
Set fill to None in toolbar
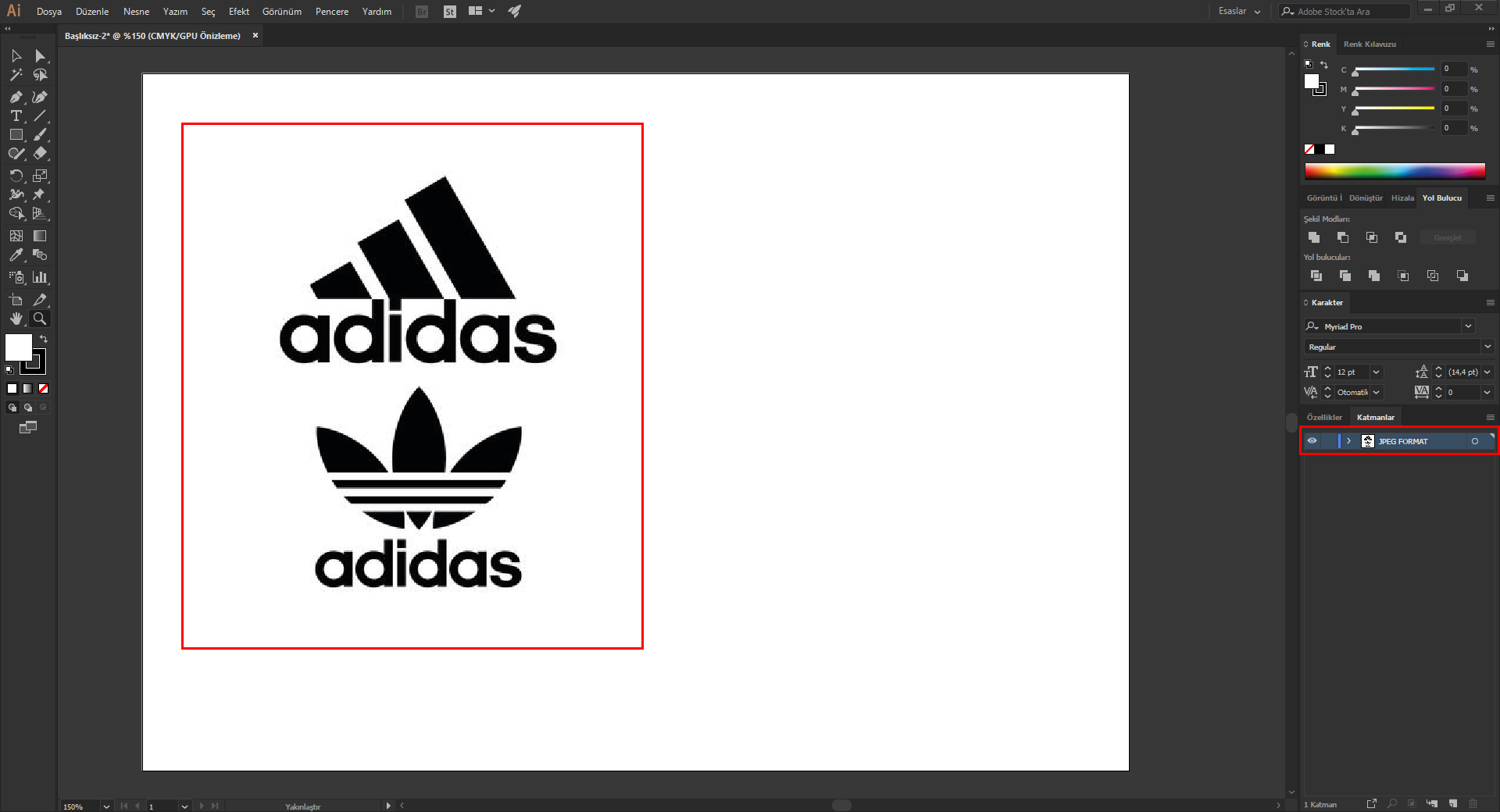tap(44, 388)
